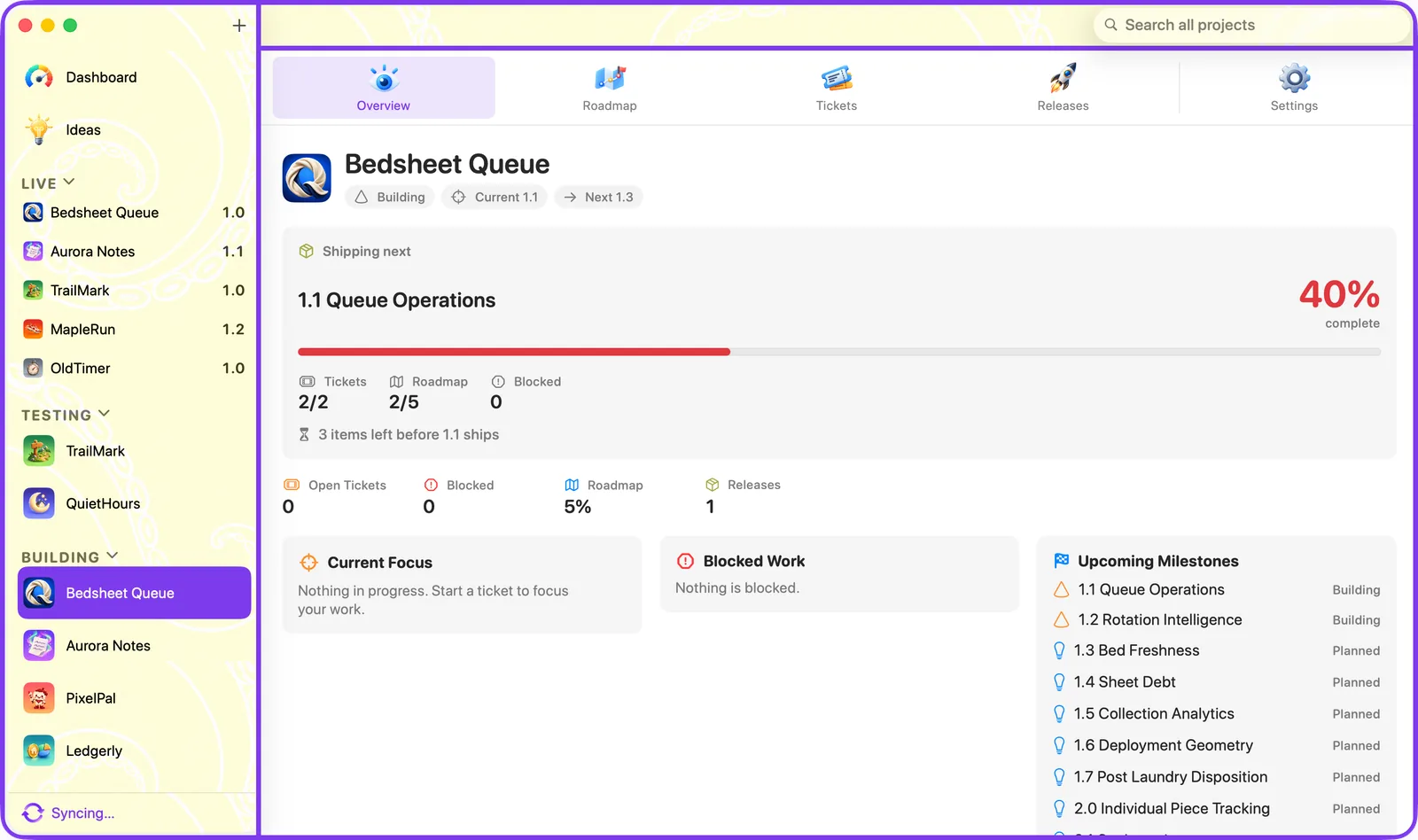This screenshot has height=840, width=1418.
Task: Focus the Search all projects field
Action: 1251,25
